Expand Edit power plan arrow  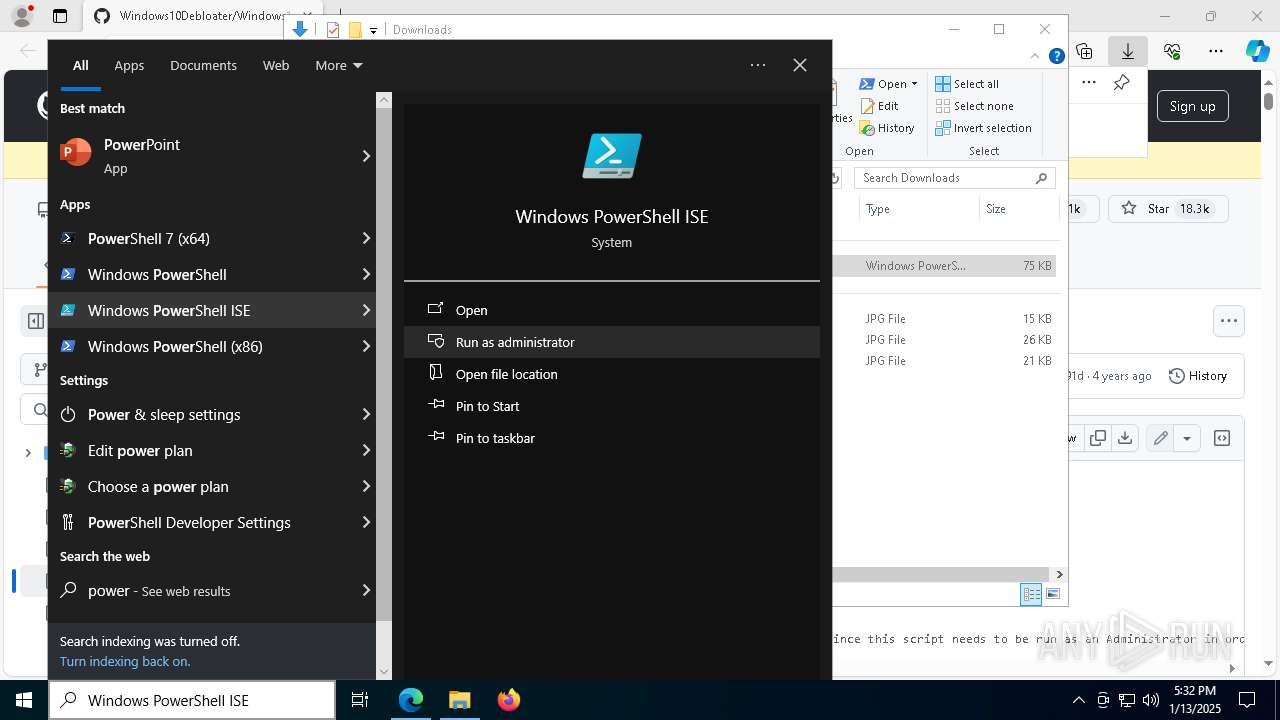(x=366, y=450)
